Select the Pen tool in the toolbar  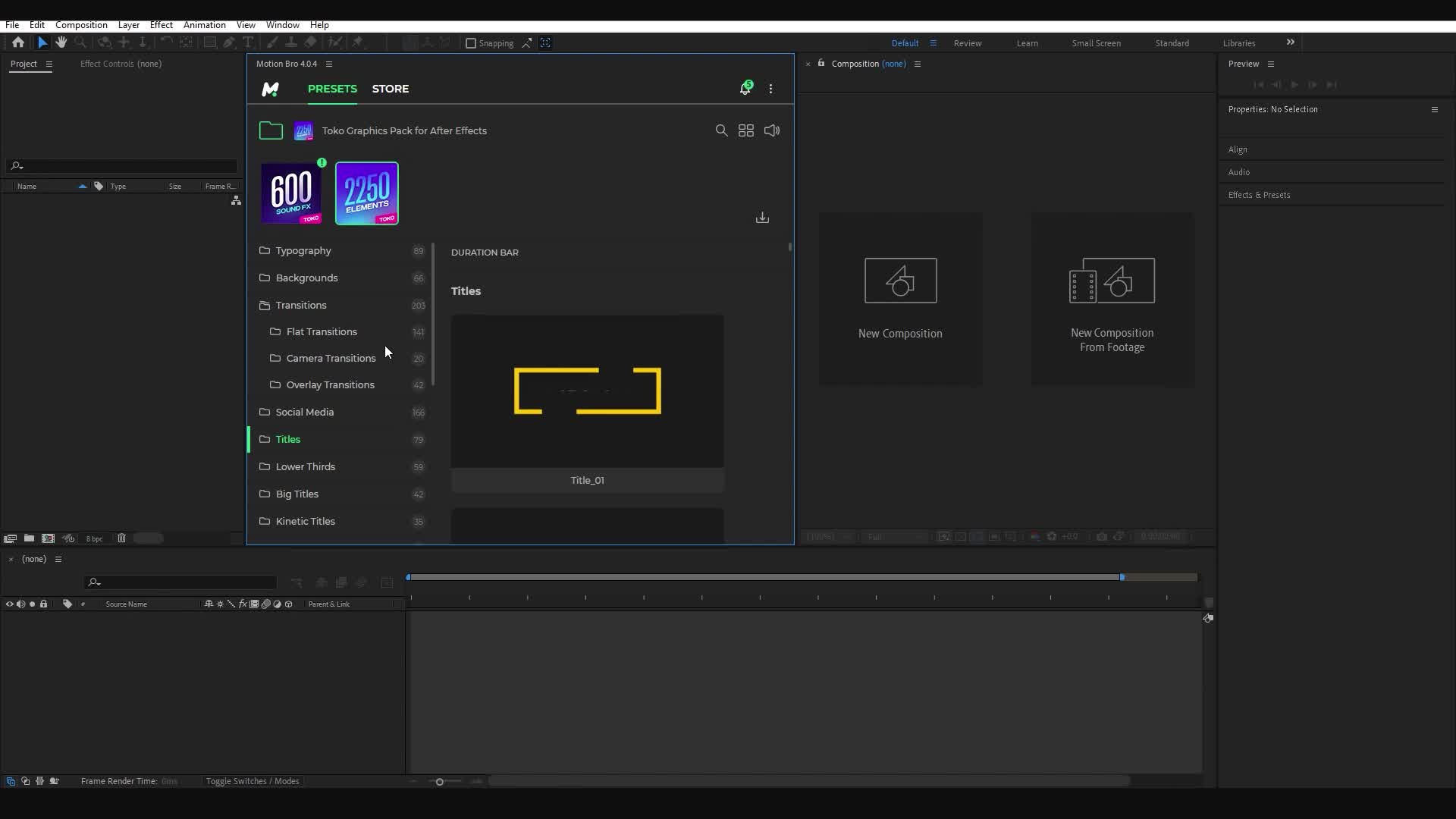[229, 42]
